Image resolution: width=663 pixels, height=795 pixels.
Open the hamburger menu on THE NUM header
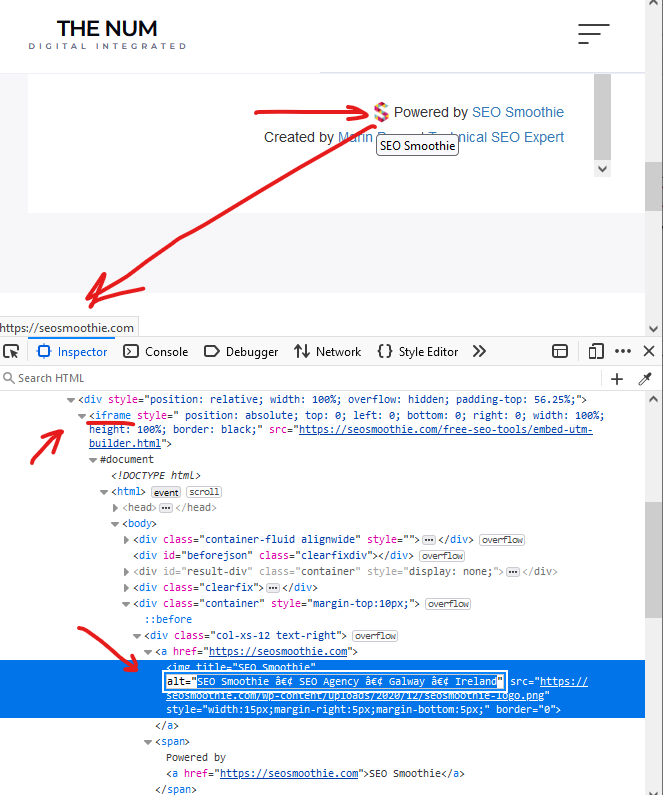[594, 34]
